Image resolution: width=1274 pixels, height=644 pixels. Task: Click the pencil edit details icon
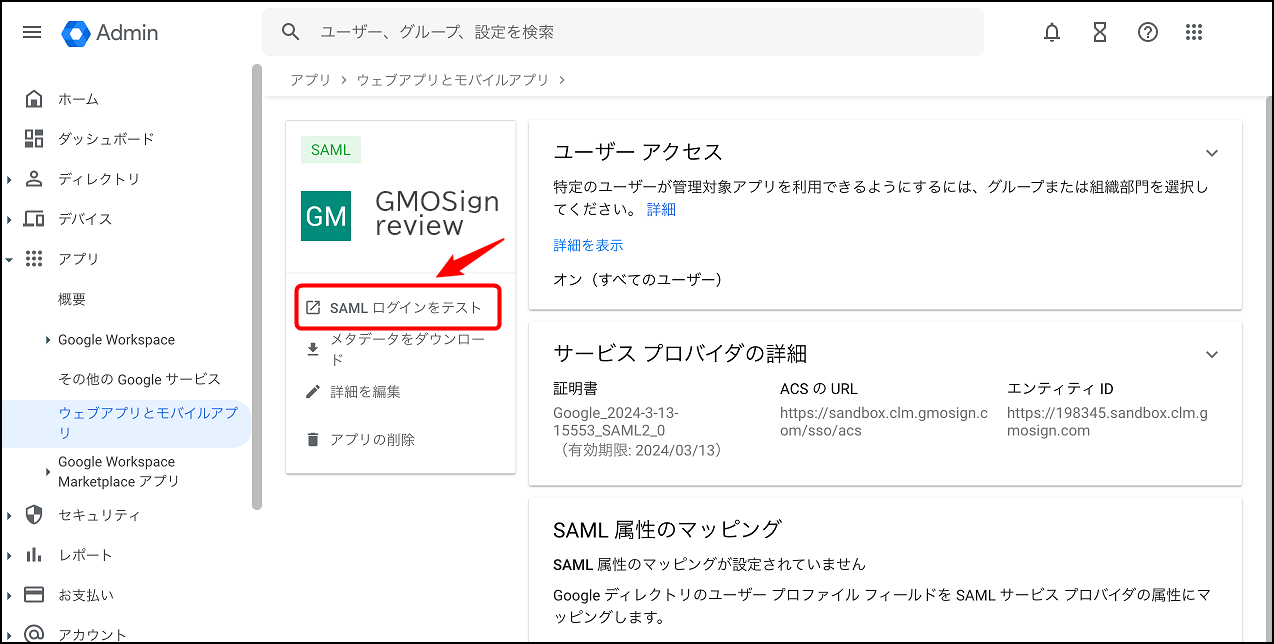[x=313, y=392]
